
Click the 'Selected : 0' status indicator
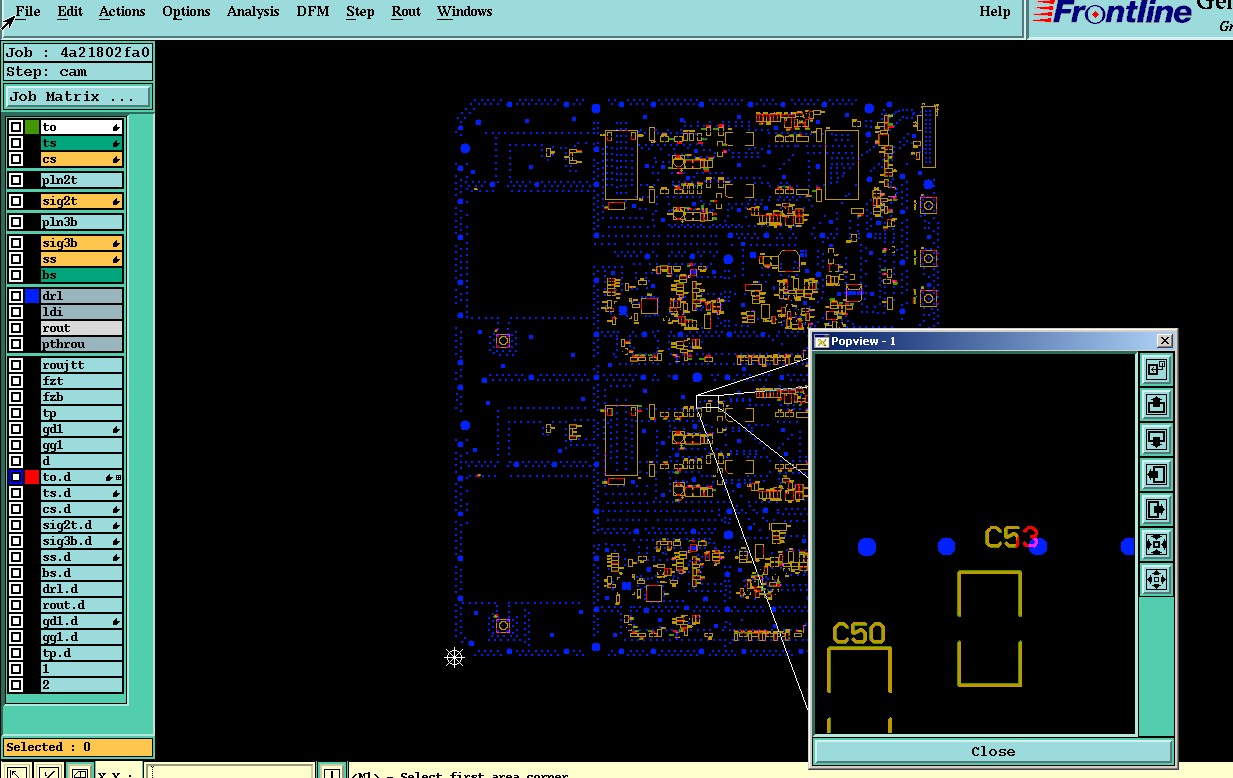point(78,747)
